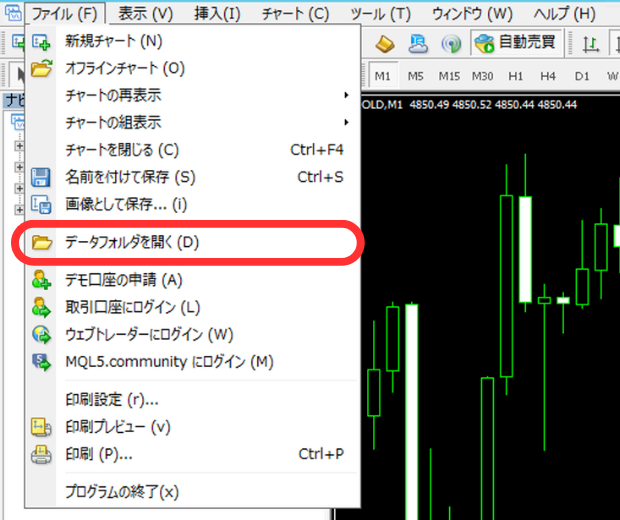Click the Web Trader login globe icon

(x=41, y=335)
